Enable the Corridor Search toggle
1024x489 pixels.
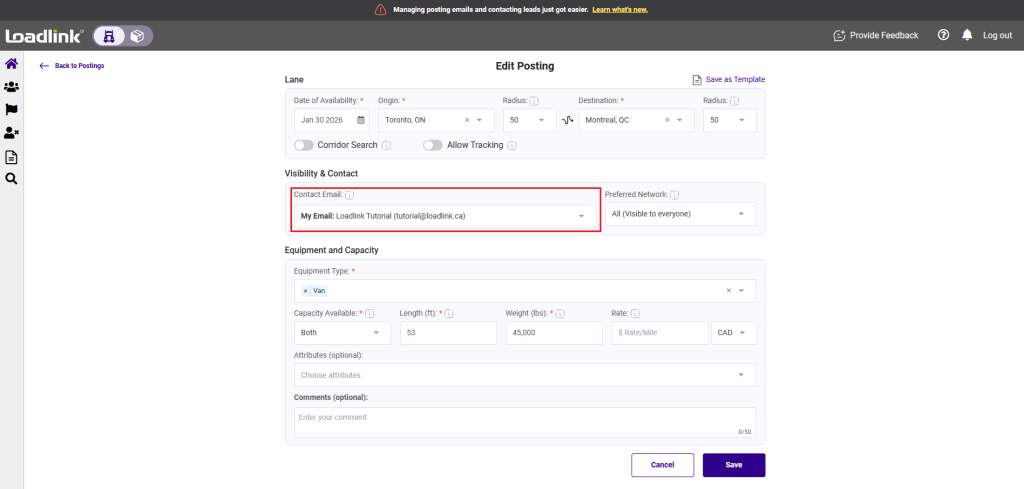coord(304,145)
